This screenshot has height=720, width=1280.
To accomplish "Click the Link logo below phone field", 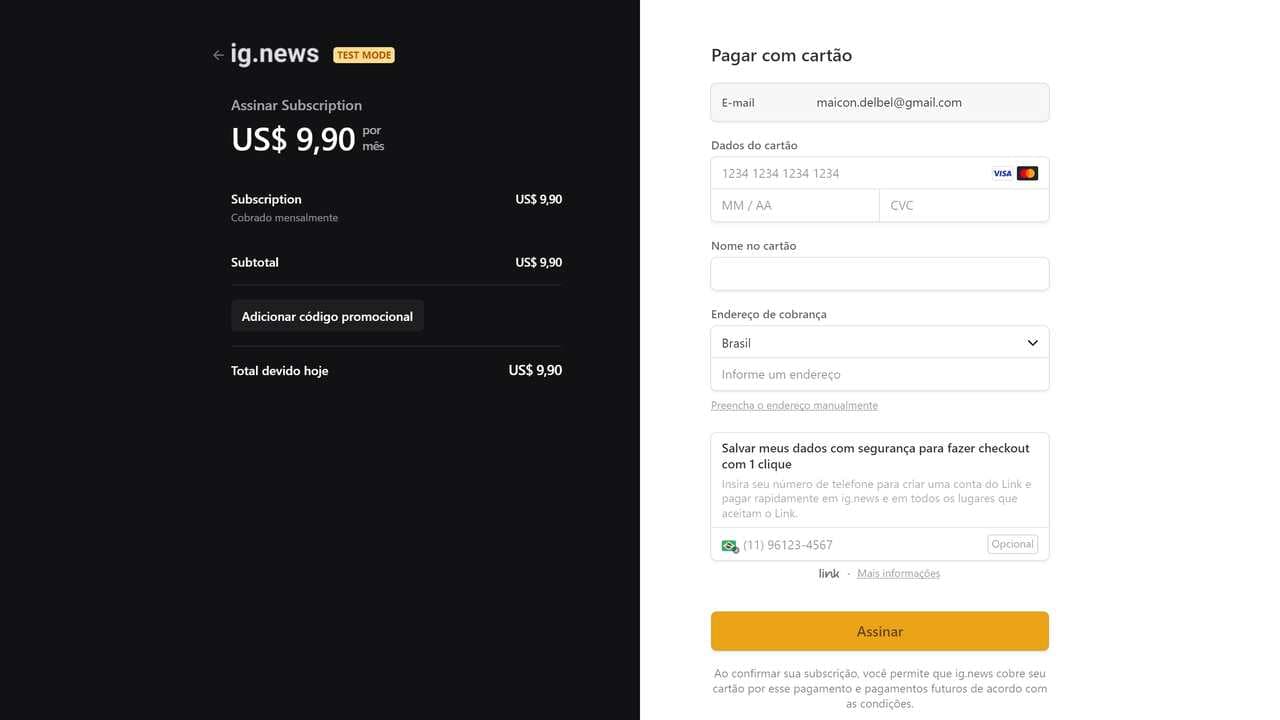I will coord(829,573).
